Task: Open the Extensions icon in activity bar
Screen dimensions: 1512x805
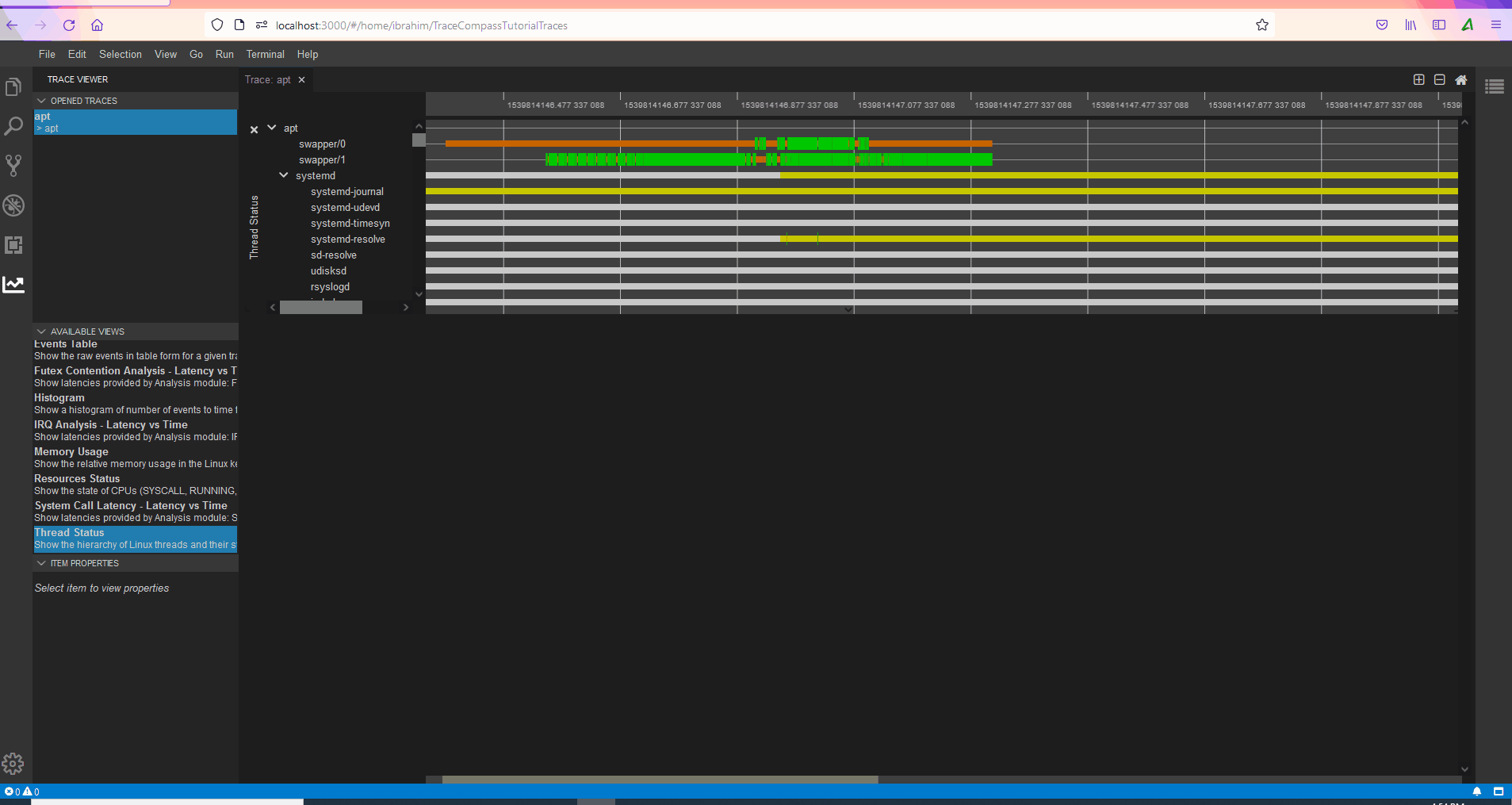Action: point(13,245)
